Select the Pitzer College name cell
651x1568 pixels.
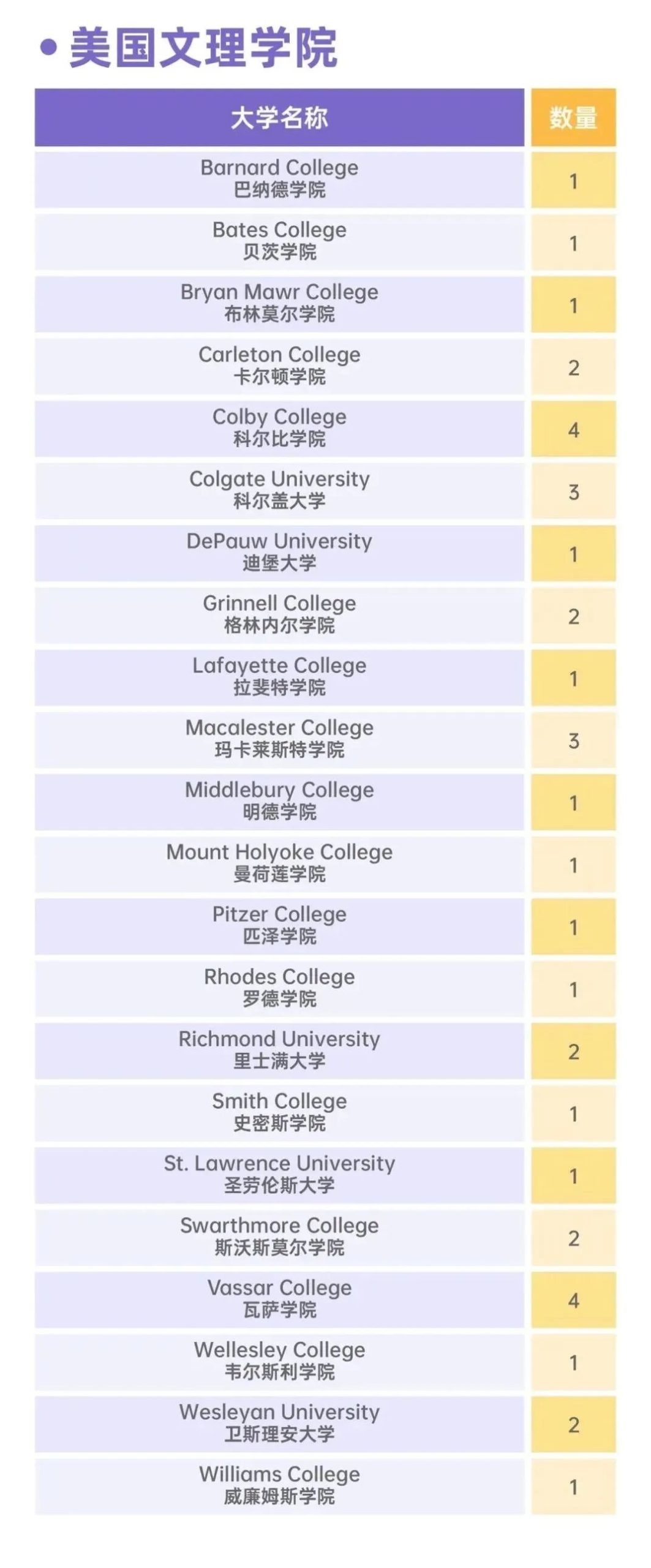coord(279,925)
